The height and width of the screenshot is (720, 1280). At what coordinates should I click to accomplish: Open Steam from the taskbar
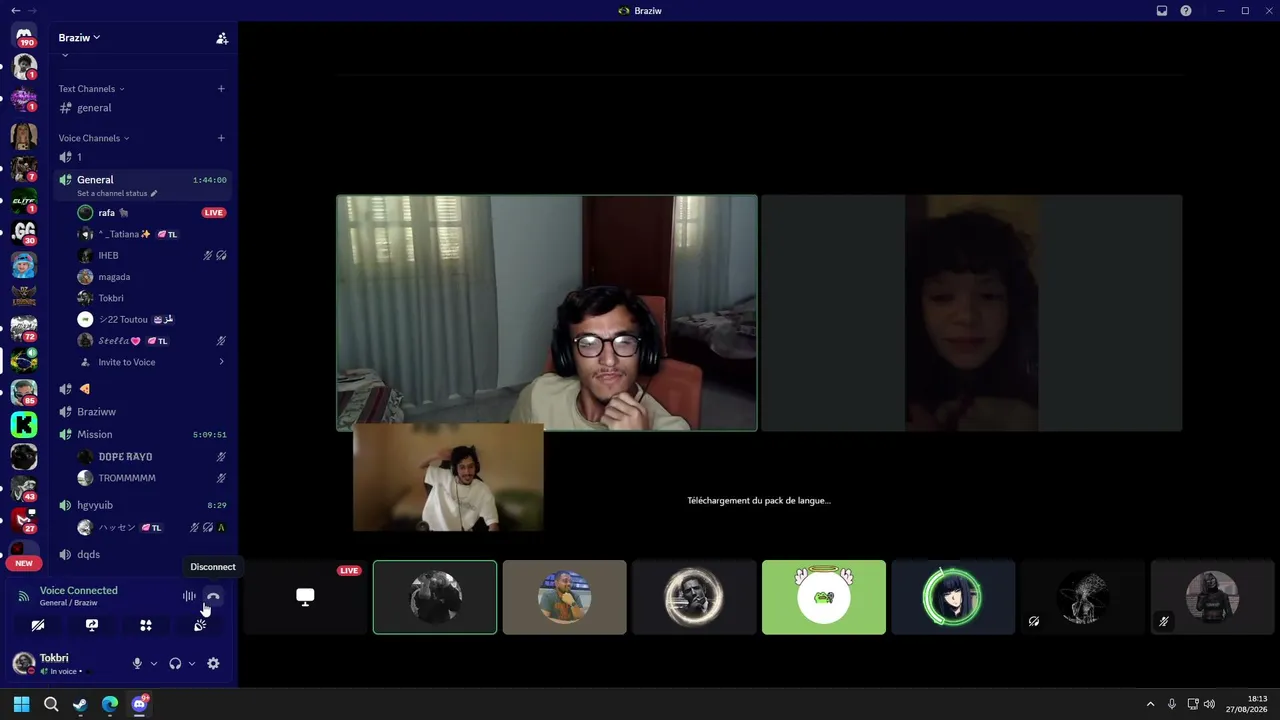[80, 704]
